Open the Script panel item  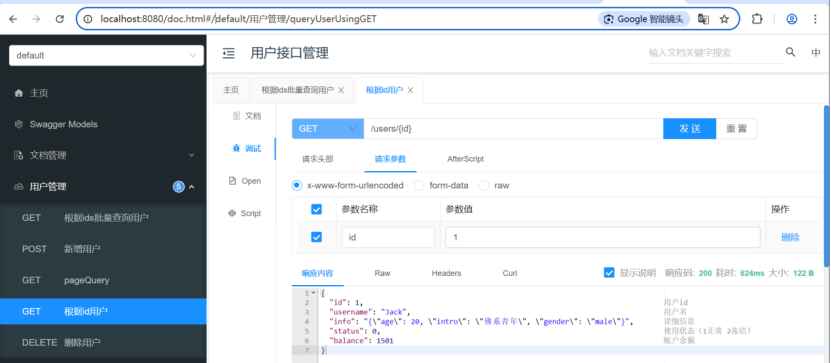[x=245, y=213]
